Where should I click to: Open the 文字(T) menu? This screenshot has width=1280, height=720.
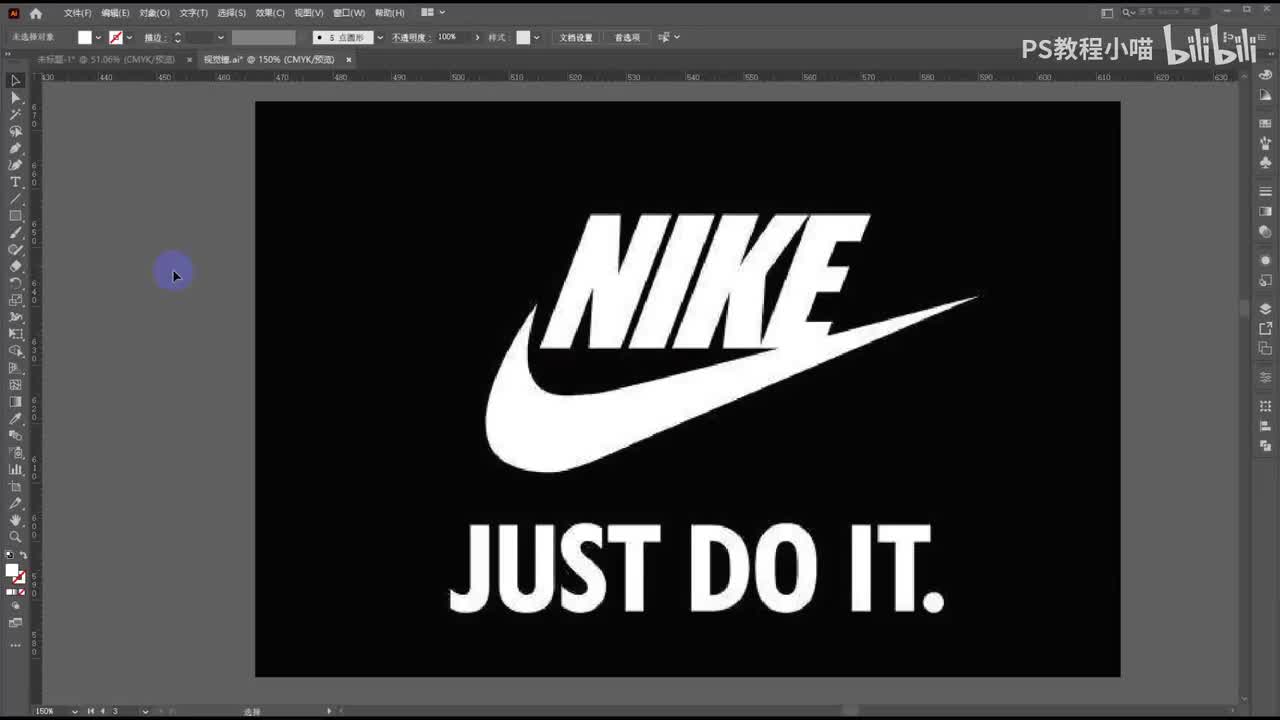pyautogui.click(x=193, y=13)
